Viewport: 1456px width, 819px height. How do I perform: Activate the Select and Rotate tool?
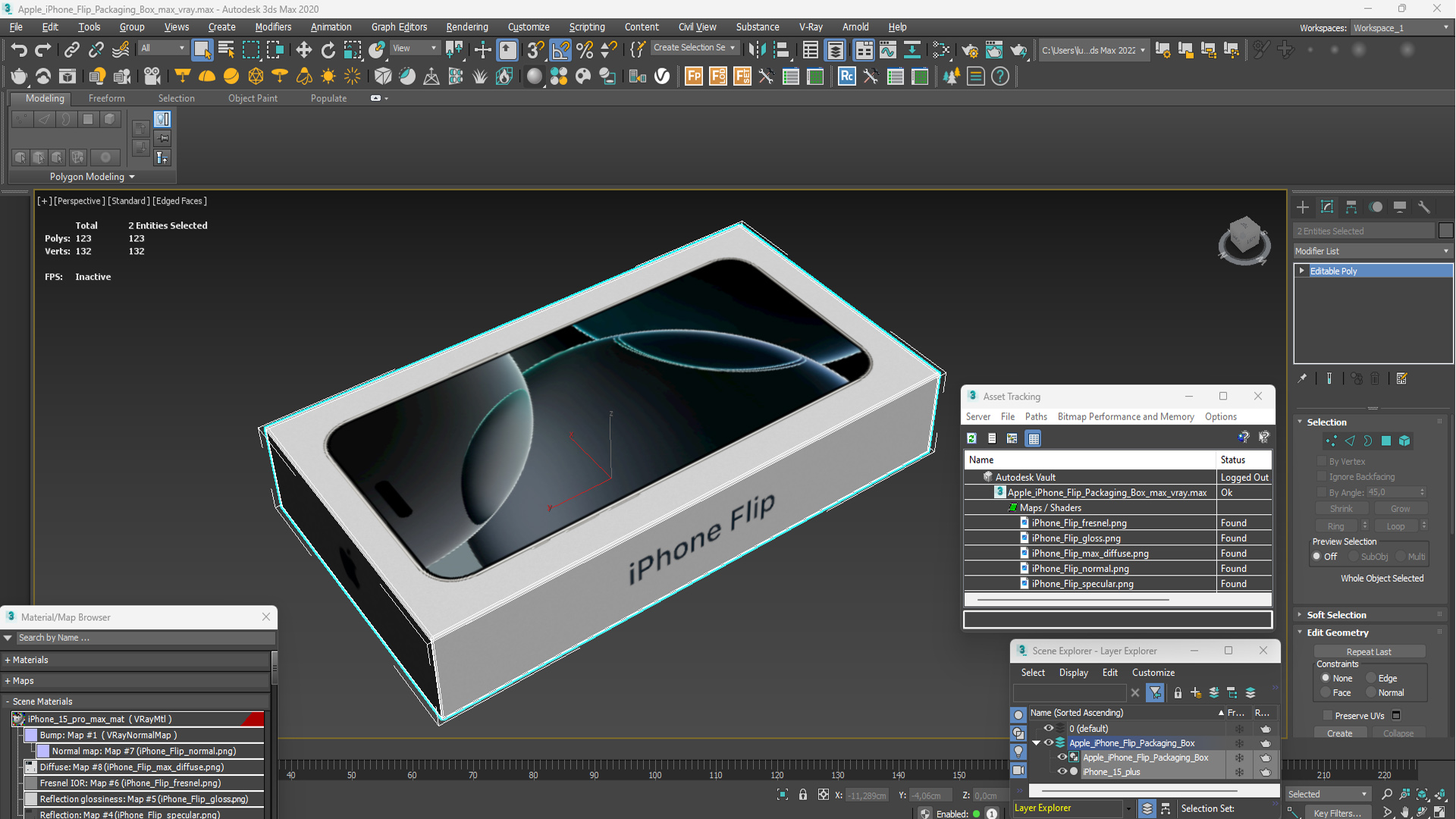pos(328,50)
